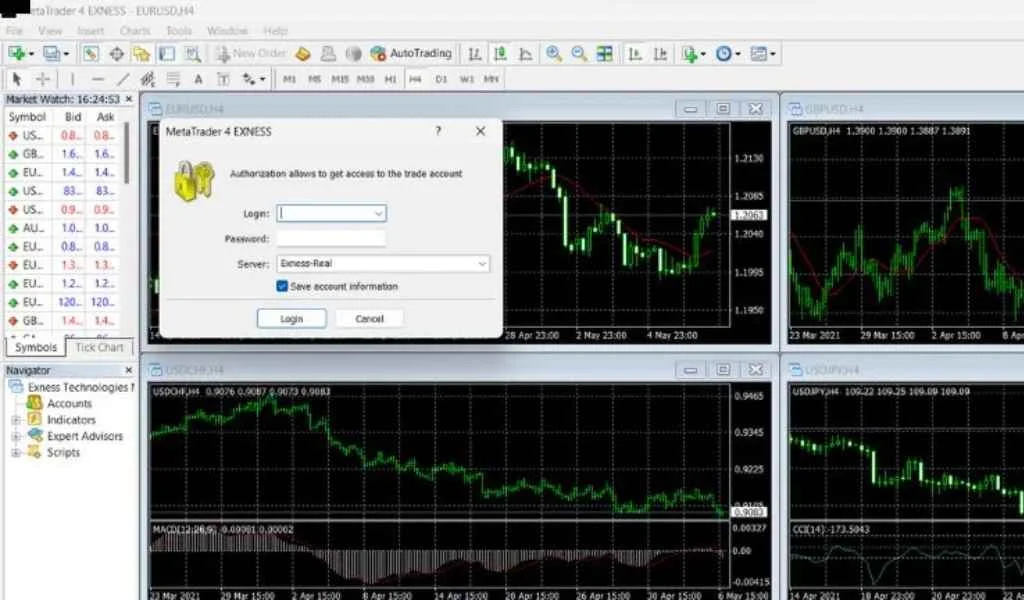Image resolution: width=1024 pixels, height=600 pixels.
Task: Switch chart to candlesticks display
Action: pos(499,54)
